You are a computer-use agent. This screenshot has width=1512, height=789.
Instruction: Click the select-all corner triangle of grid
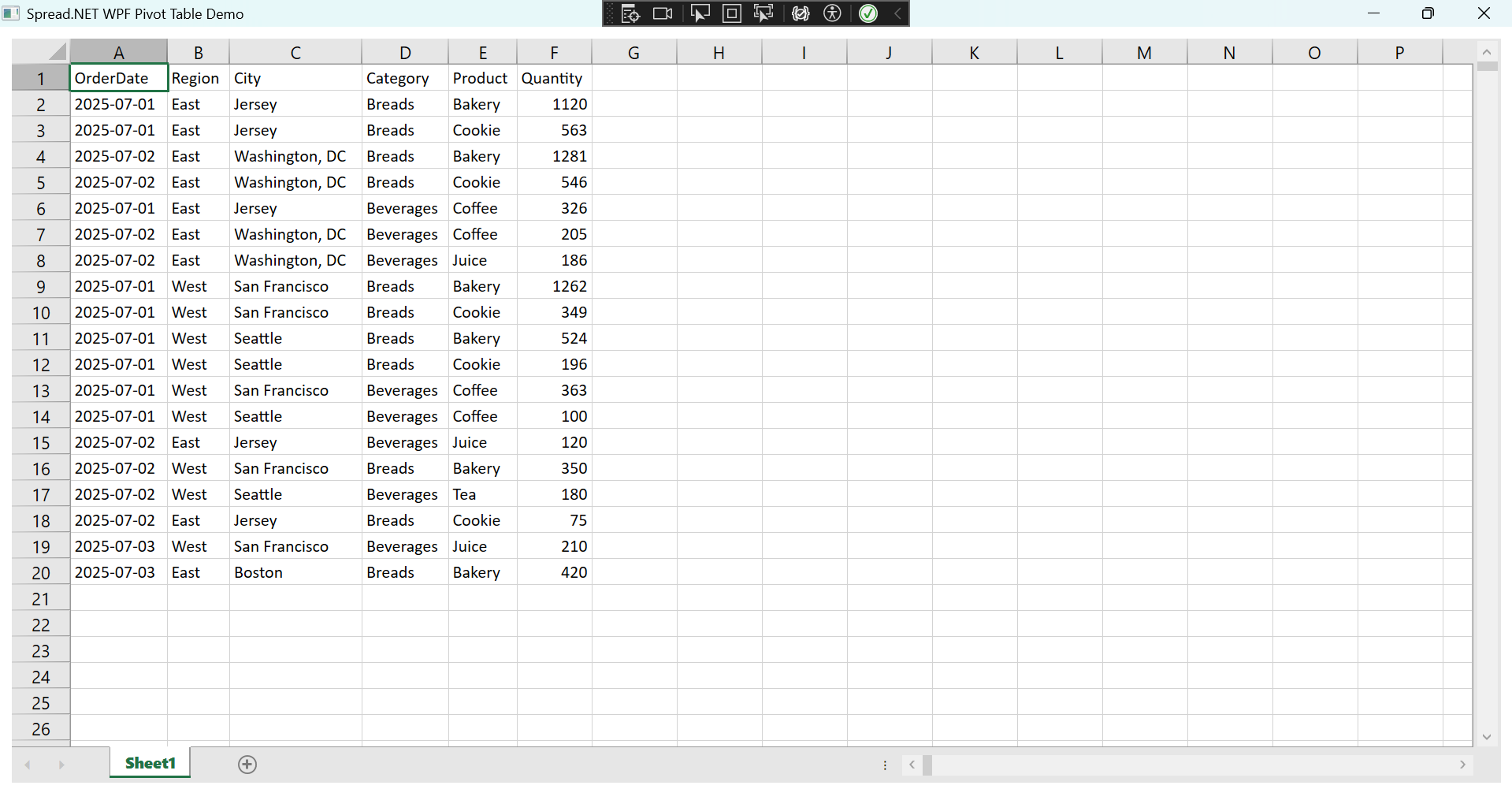[57, 52]
